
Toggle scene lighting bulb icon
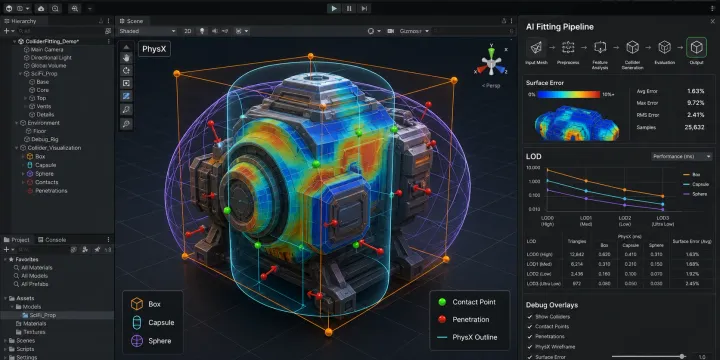[x=201, y=31]
